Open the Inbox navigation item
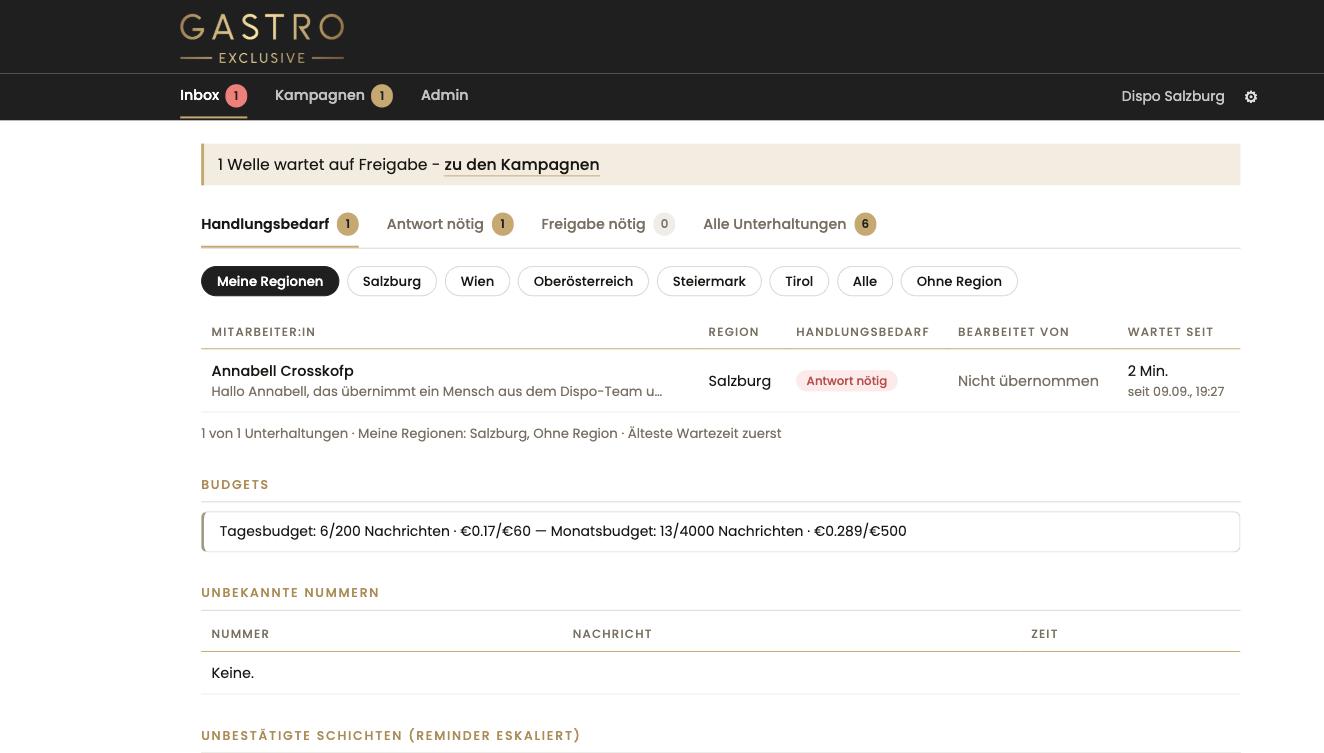 pos(213,96)
